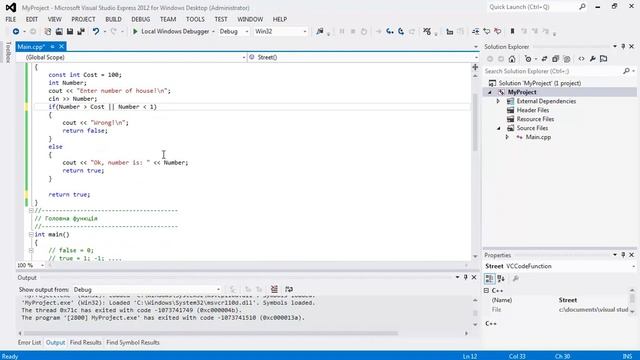The width and height of the screenshot is (640, 360).
Task: Open the Toolbox side panel
Action: click(x=7, y=53)
